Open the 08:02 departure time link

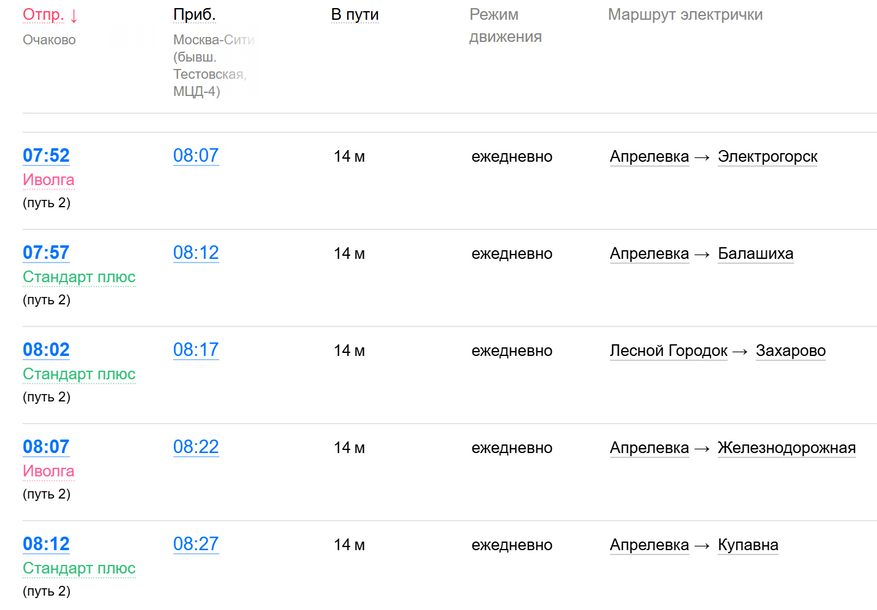pyautogui.click(x=46, y=350)
